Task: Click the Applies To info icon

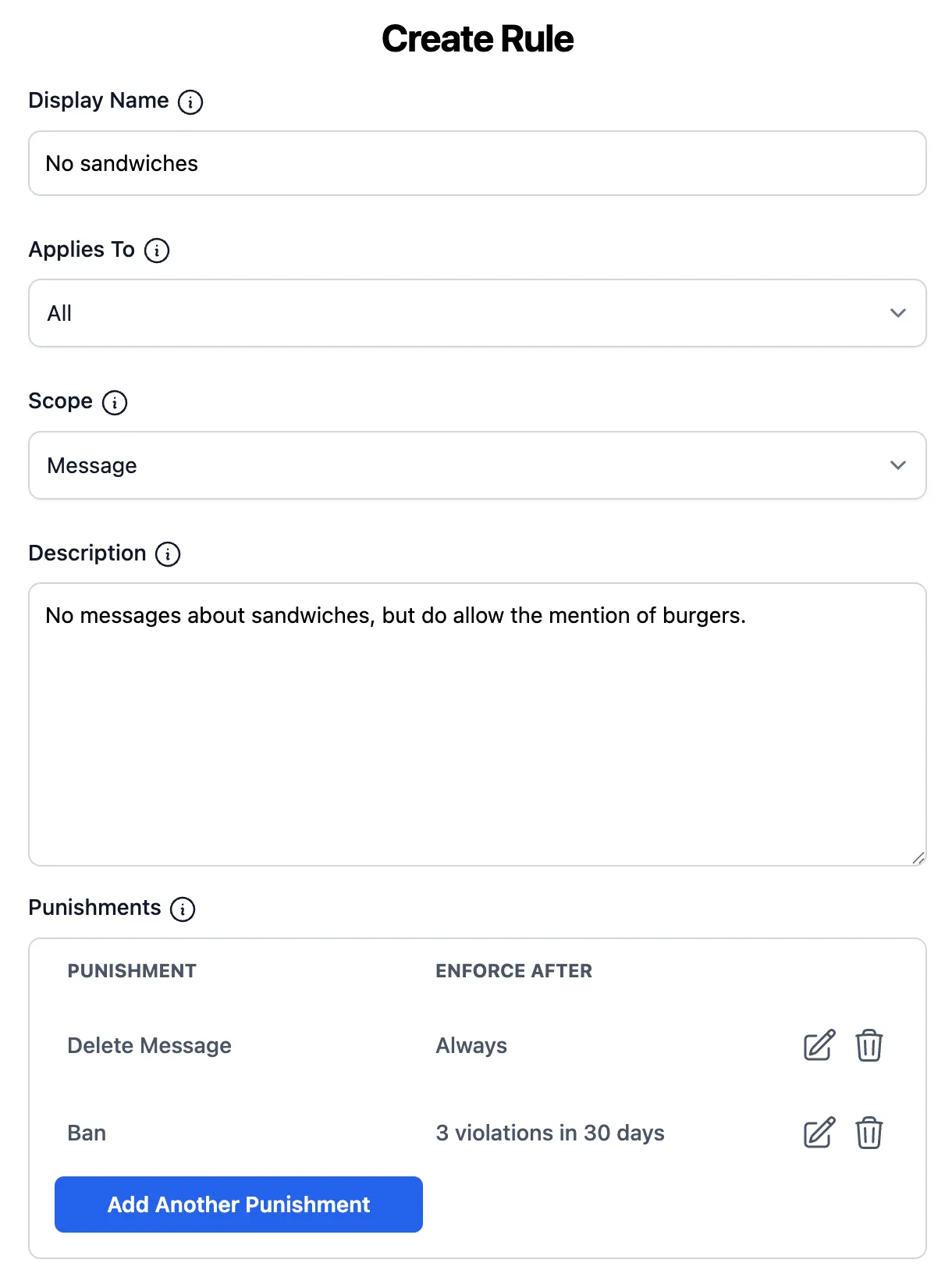Action: point(157,251)
